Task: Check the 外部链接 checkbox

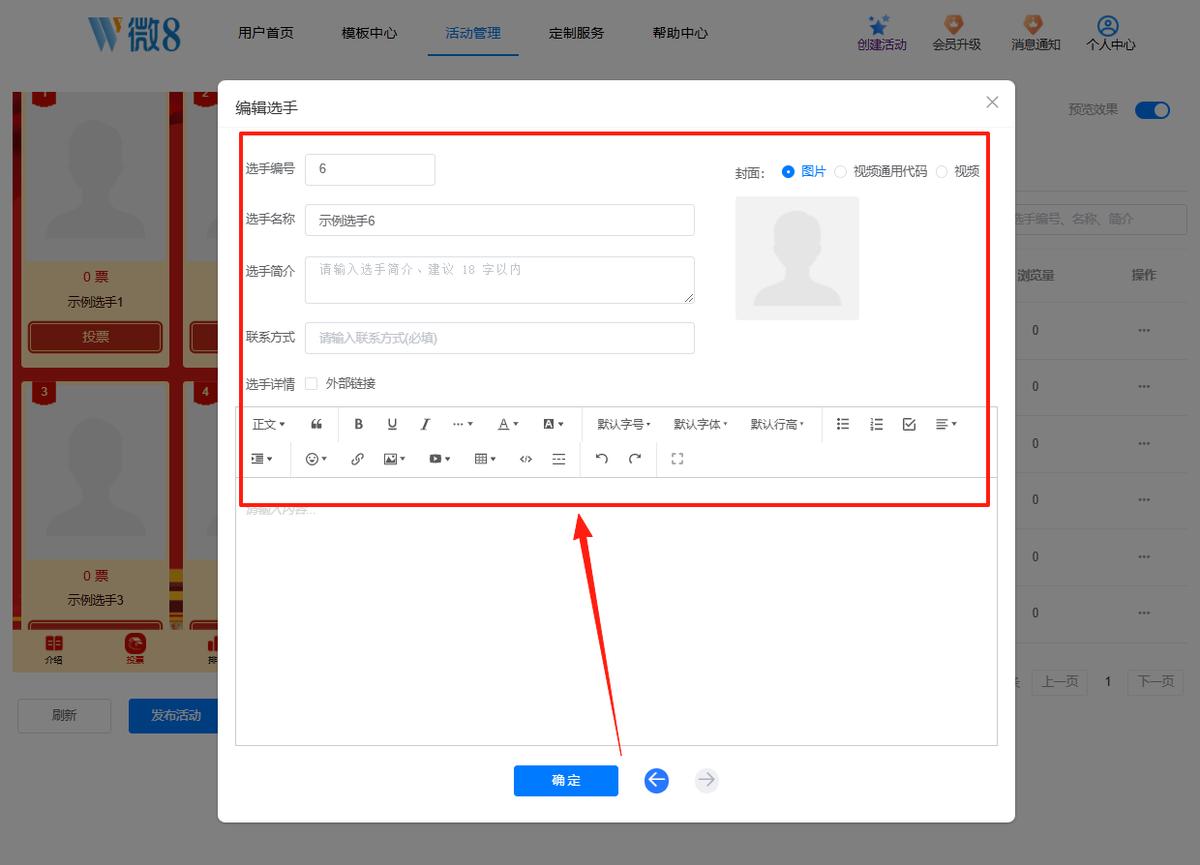Action: 312,384
